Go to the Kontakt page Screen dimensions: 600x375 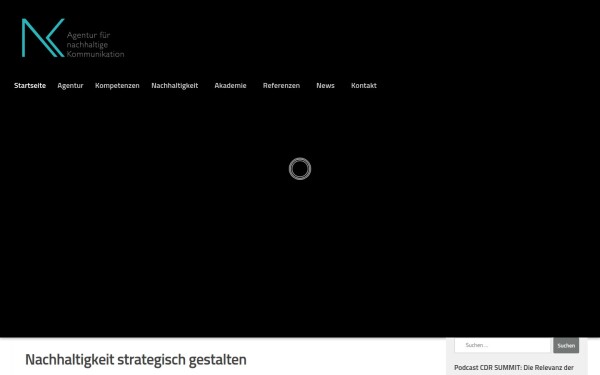364,85
